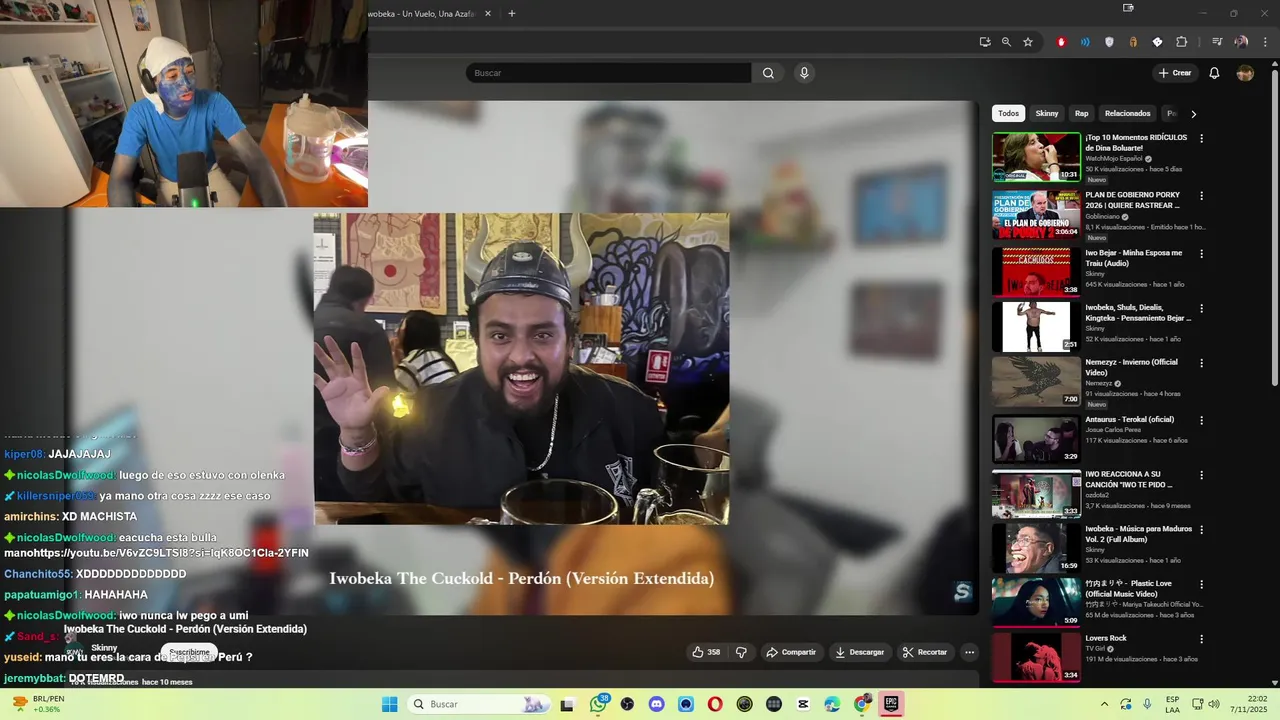Open Chrome profile avatar
The width and height of the screenshot is (1280, 720).
tap(1241, 42)
